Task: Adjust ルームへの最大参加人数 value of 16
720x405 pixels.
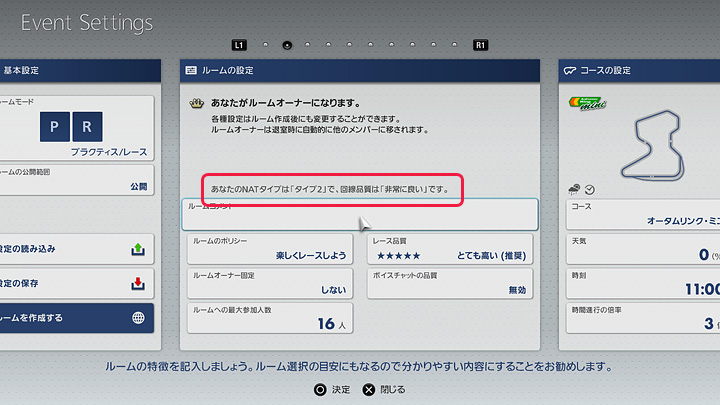Action: (x=270, y=318)
